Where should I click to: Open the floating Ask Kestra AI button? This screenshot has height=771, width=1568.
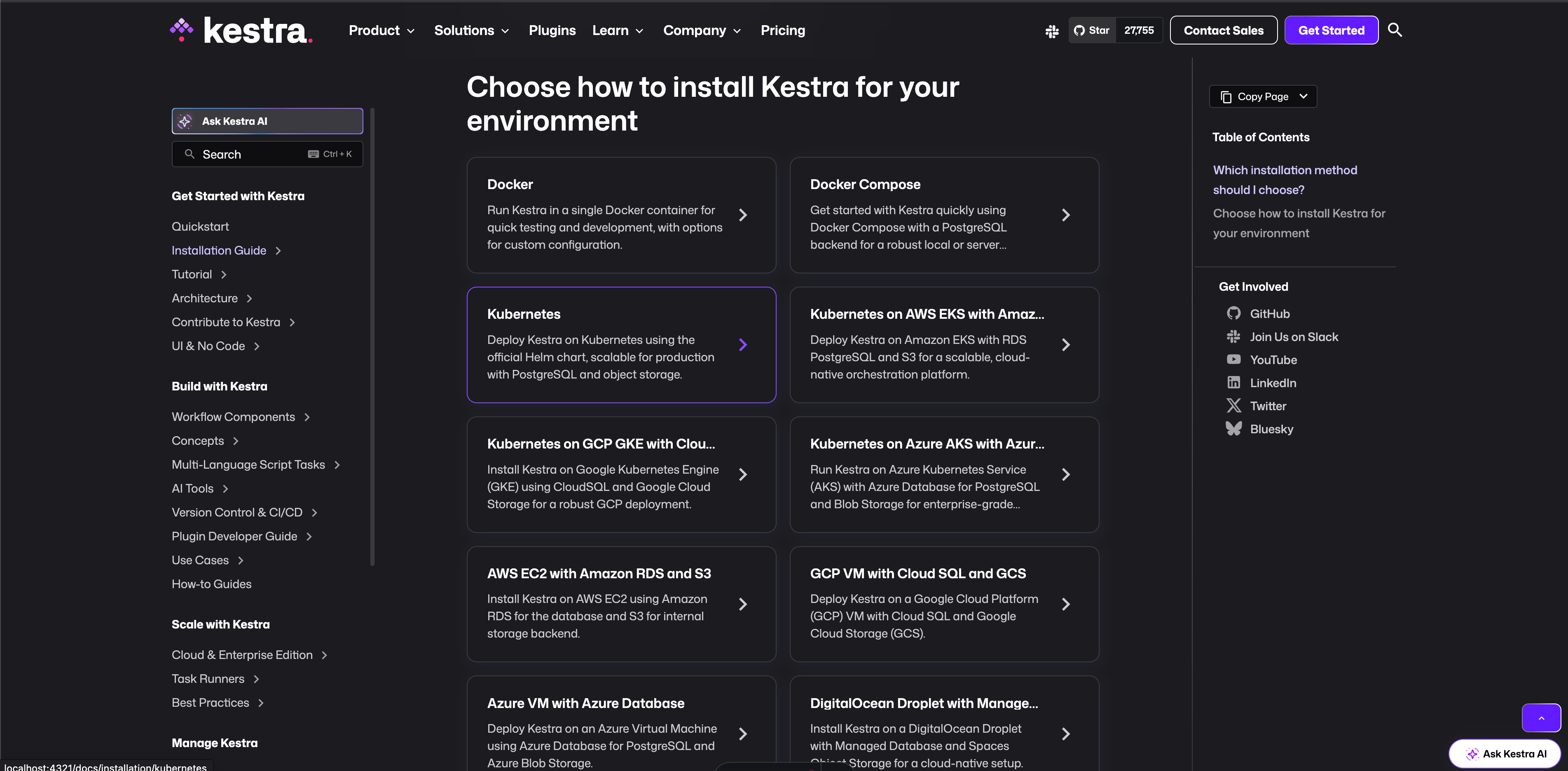1505,753
